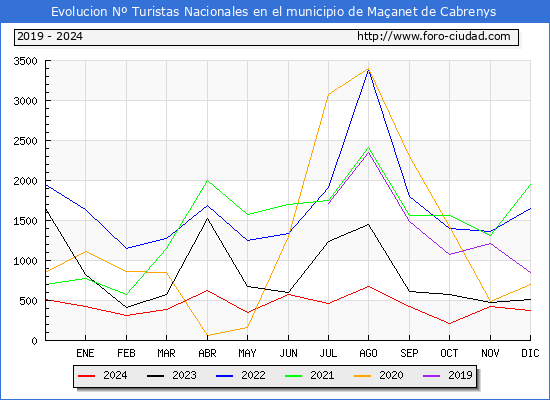
Task: Click the black 2023 peak at AGO
Action: 368,224
